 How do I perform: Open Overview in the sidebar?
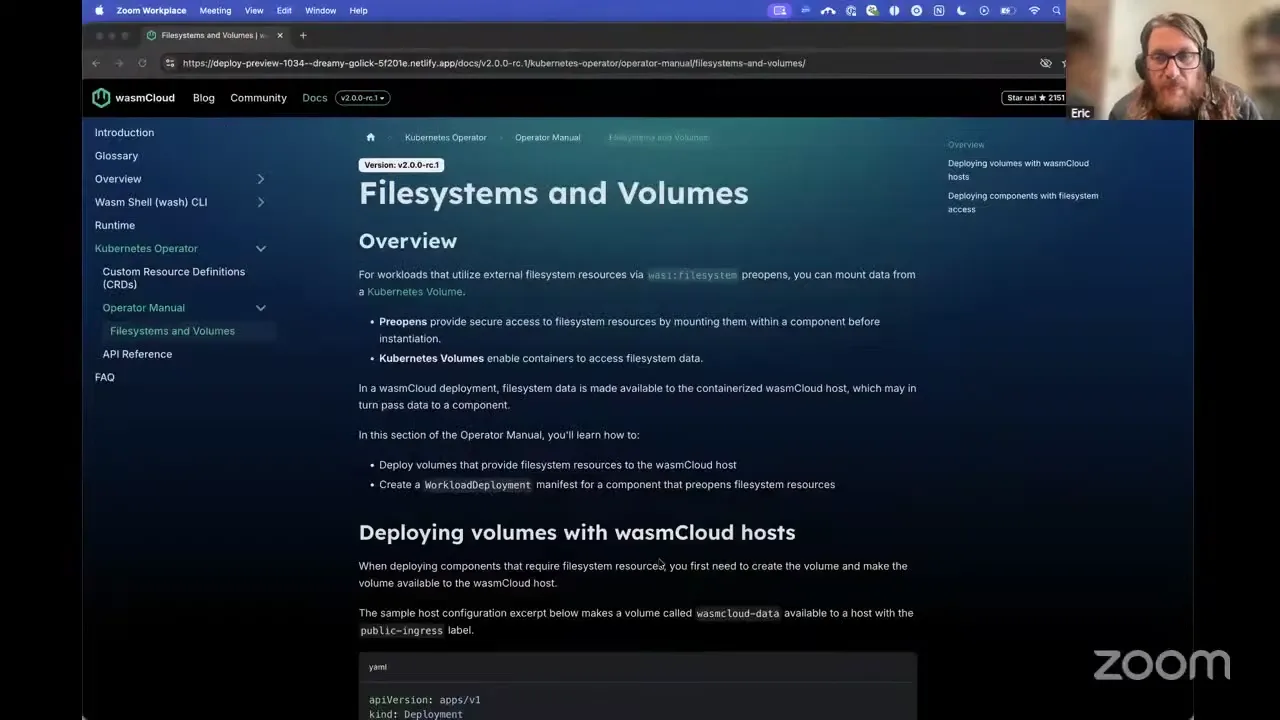click(x=118, y=179)
